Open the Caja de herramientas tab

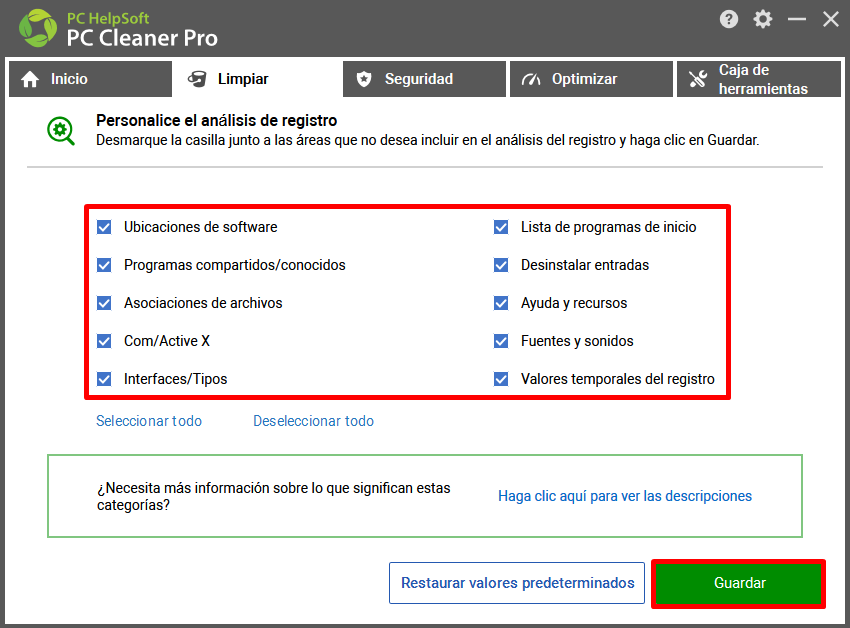pos(759,79)
